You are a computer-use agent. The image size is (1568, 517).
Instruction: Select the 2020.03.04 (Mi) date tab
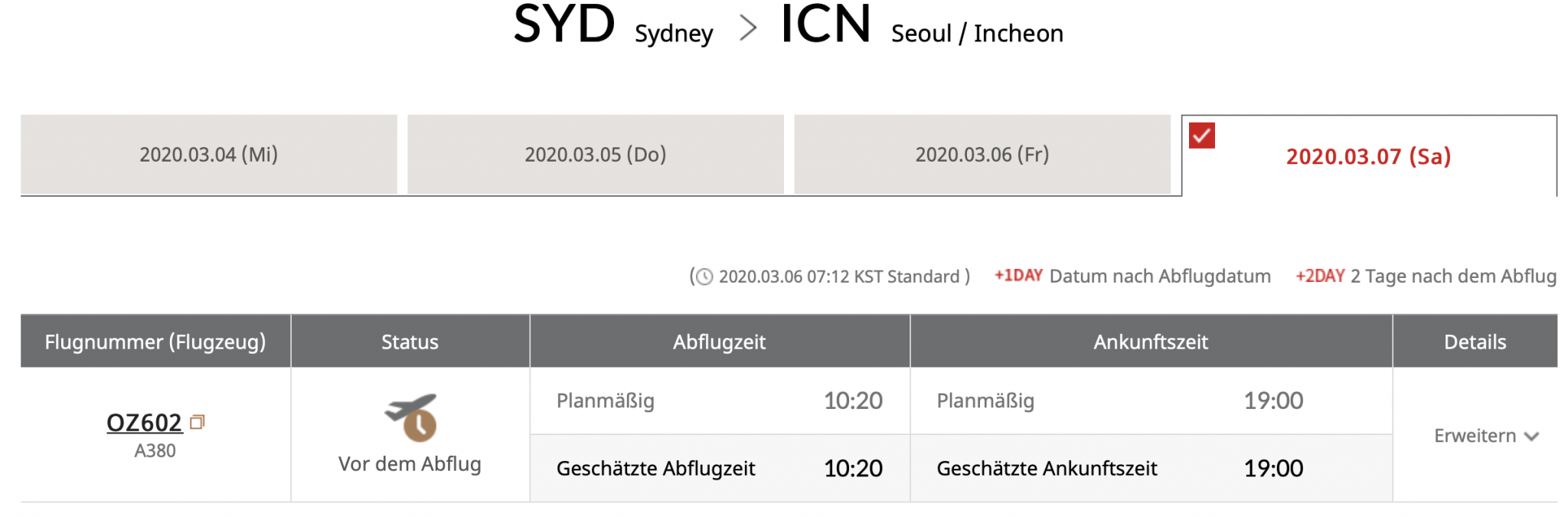pyautogui.click(x=208, y=155)
